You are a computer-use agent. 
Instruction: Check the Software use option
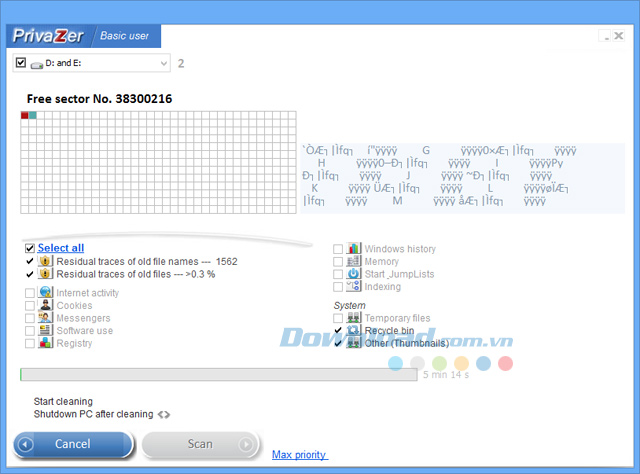(x=30, y=331)
